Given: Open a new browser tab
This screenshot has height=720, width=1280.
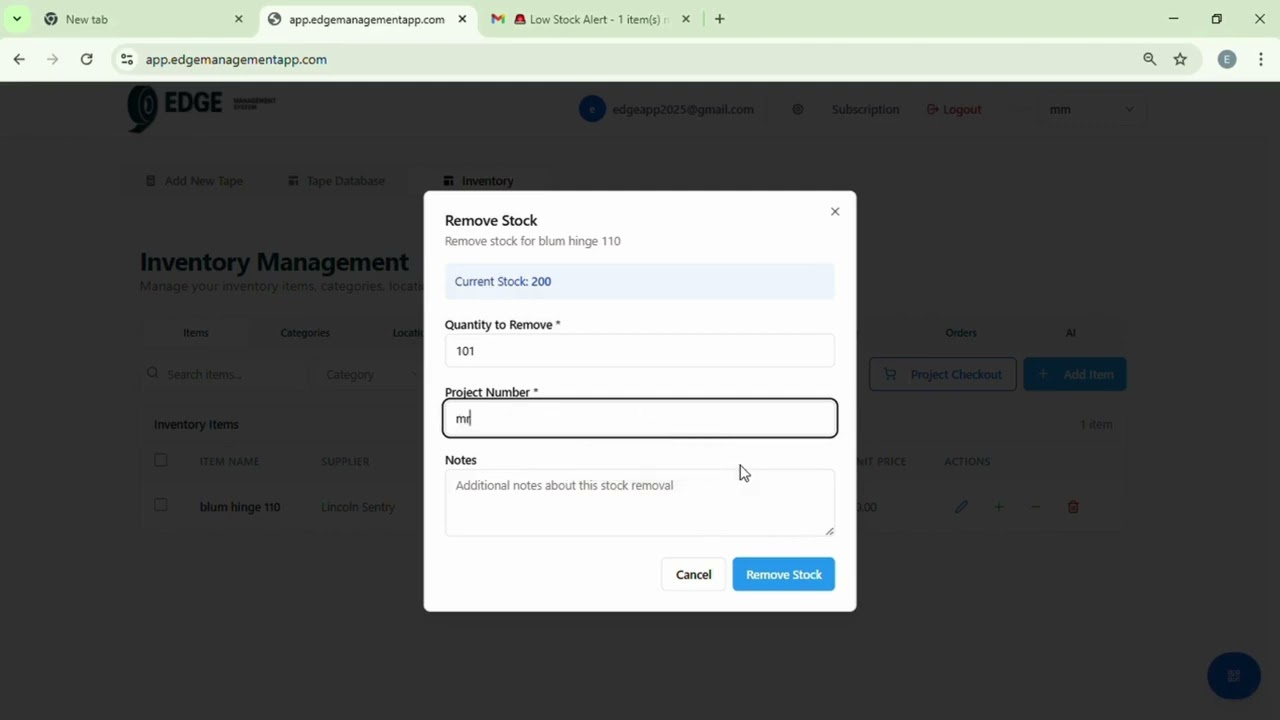Looking at the screenshot, I should pos(719,19).
